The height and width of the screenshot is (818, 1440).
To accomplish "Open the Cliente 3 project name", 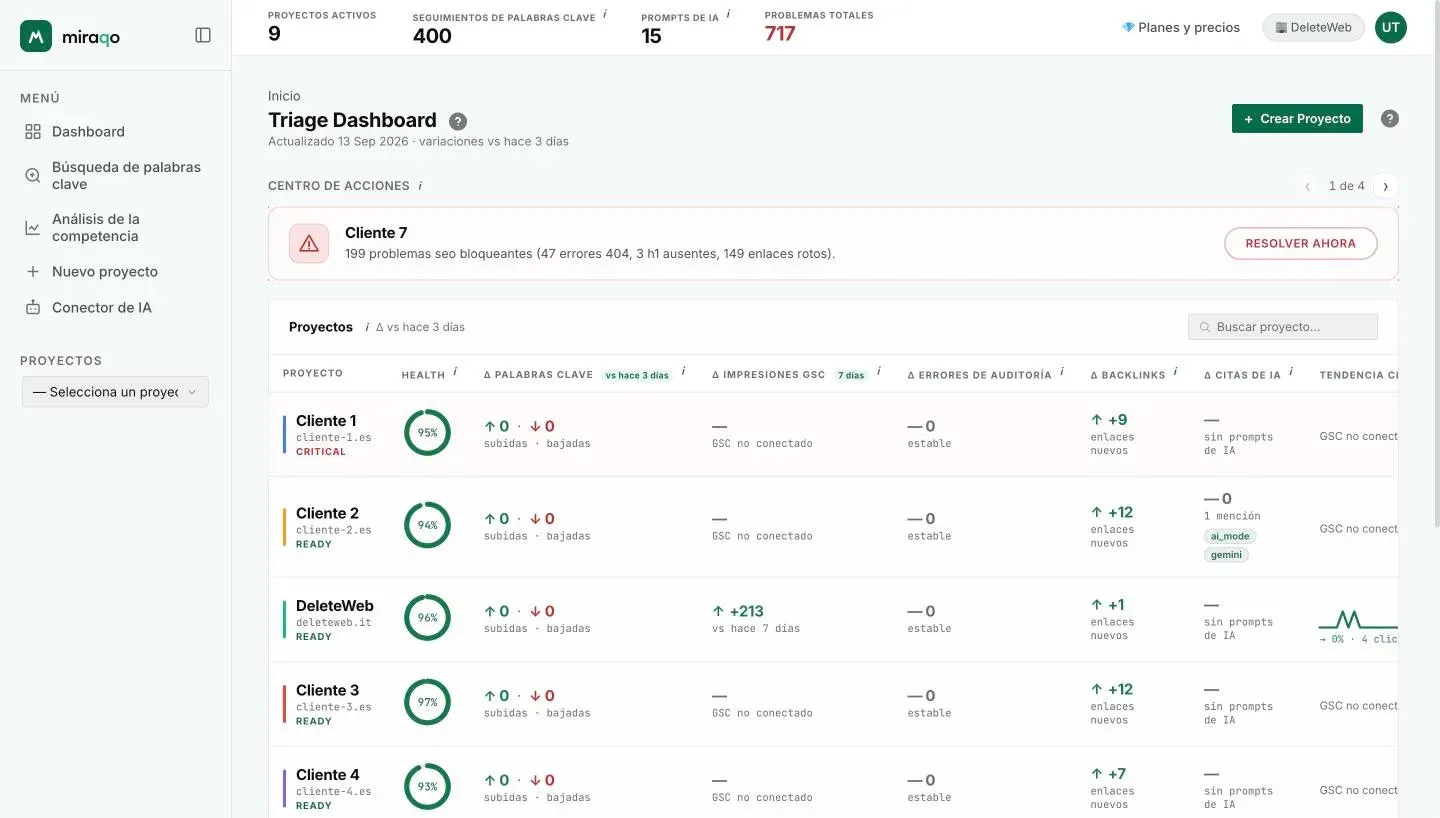I will (x=327, y=690).
